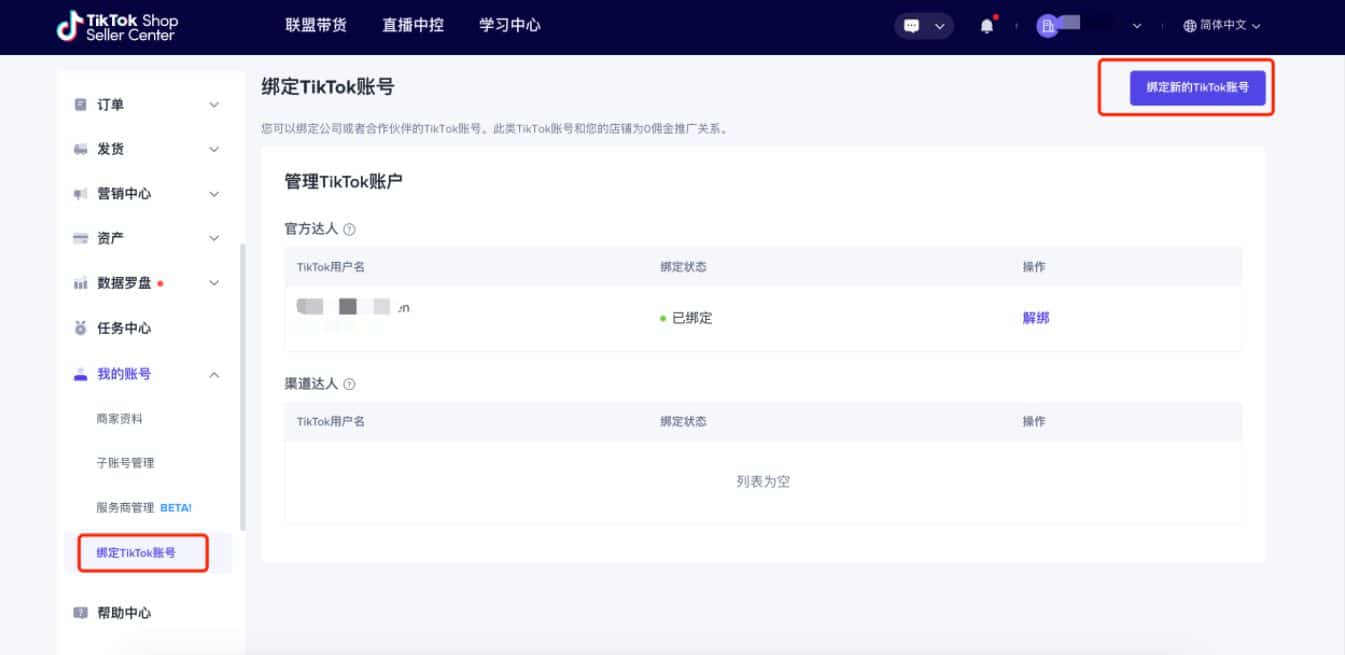The width and height of the screenshot is (1345, 655).
Task: Open the chat icon dropdown arrow
Action: (x=939, y=27)
